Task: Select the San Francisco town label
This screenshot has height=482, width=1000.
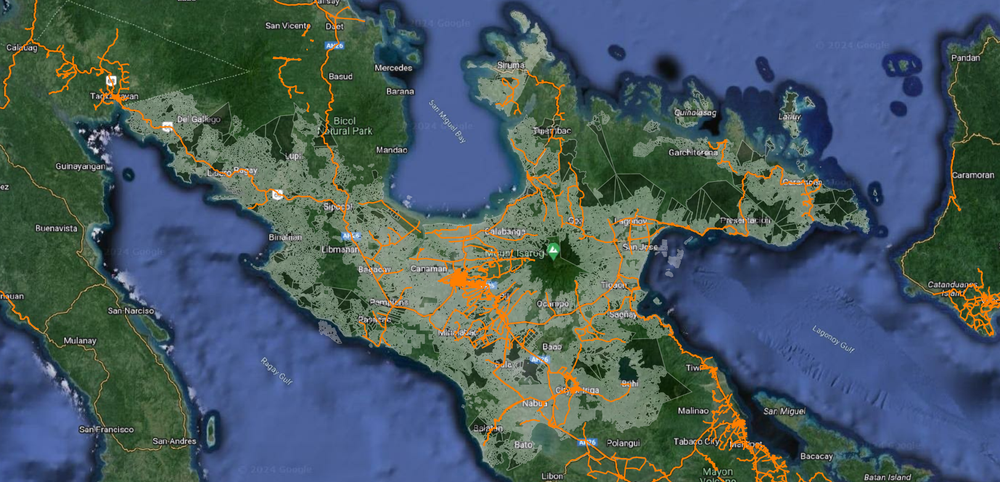Action: tap(107, 430)
